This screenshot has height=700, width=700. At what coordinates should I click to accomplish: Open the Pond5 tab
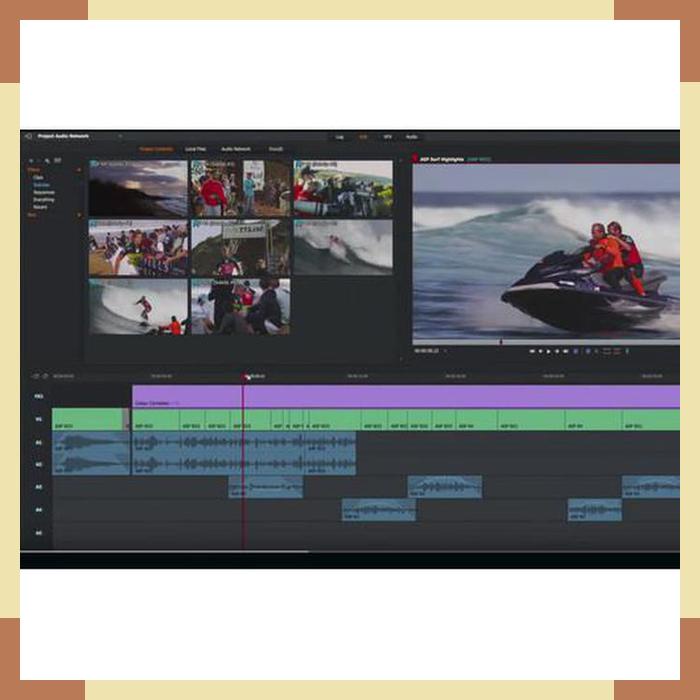pyautogui.click(x=276, y=149)
